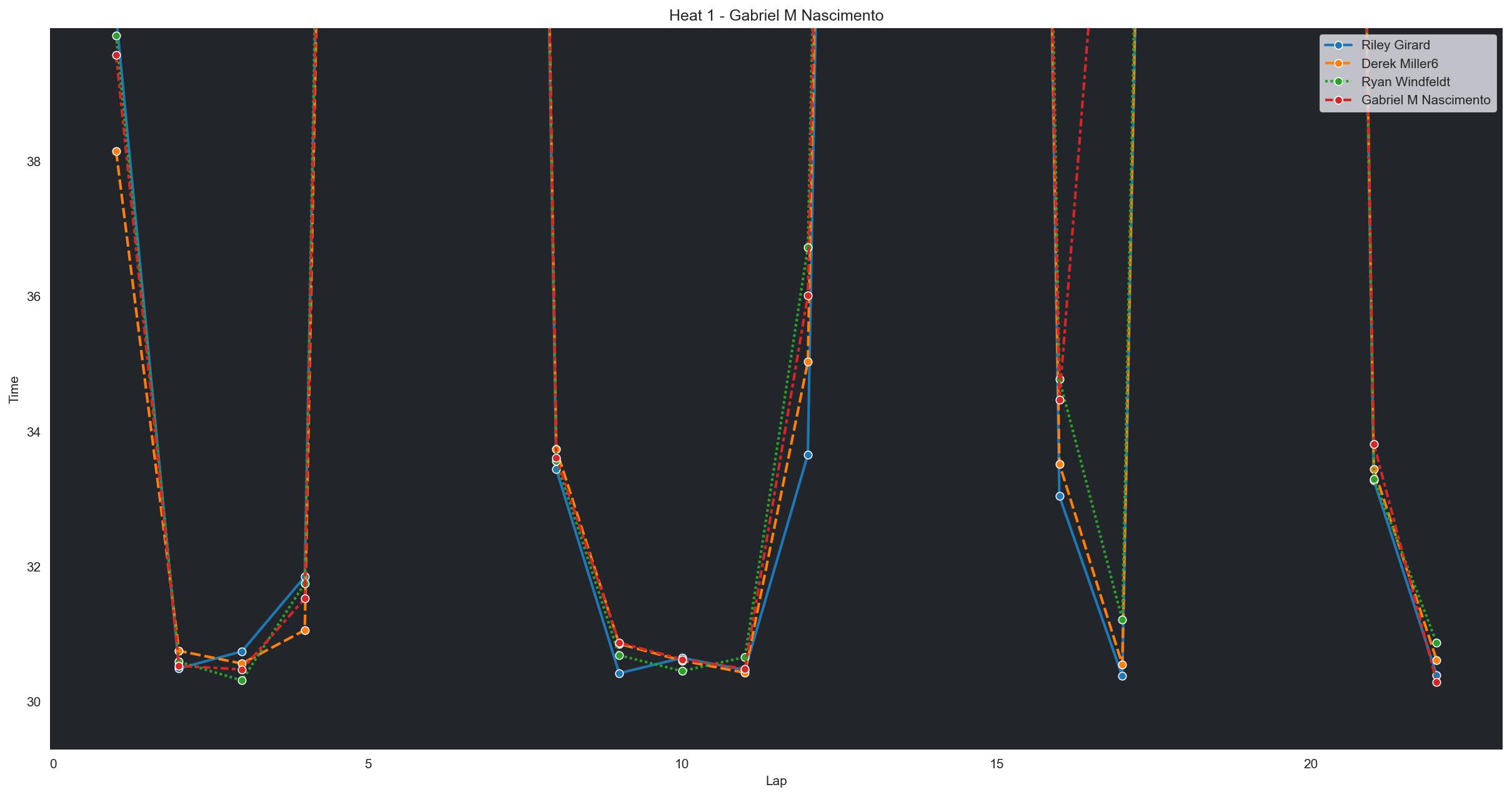Click the green data point at lap 3

coord(242,680)
